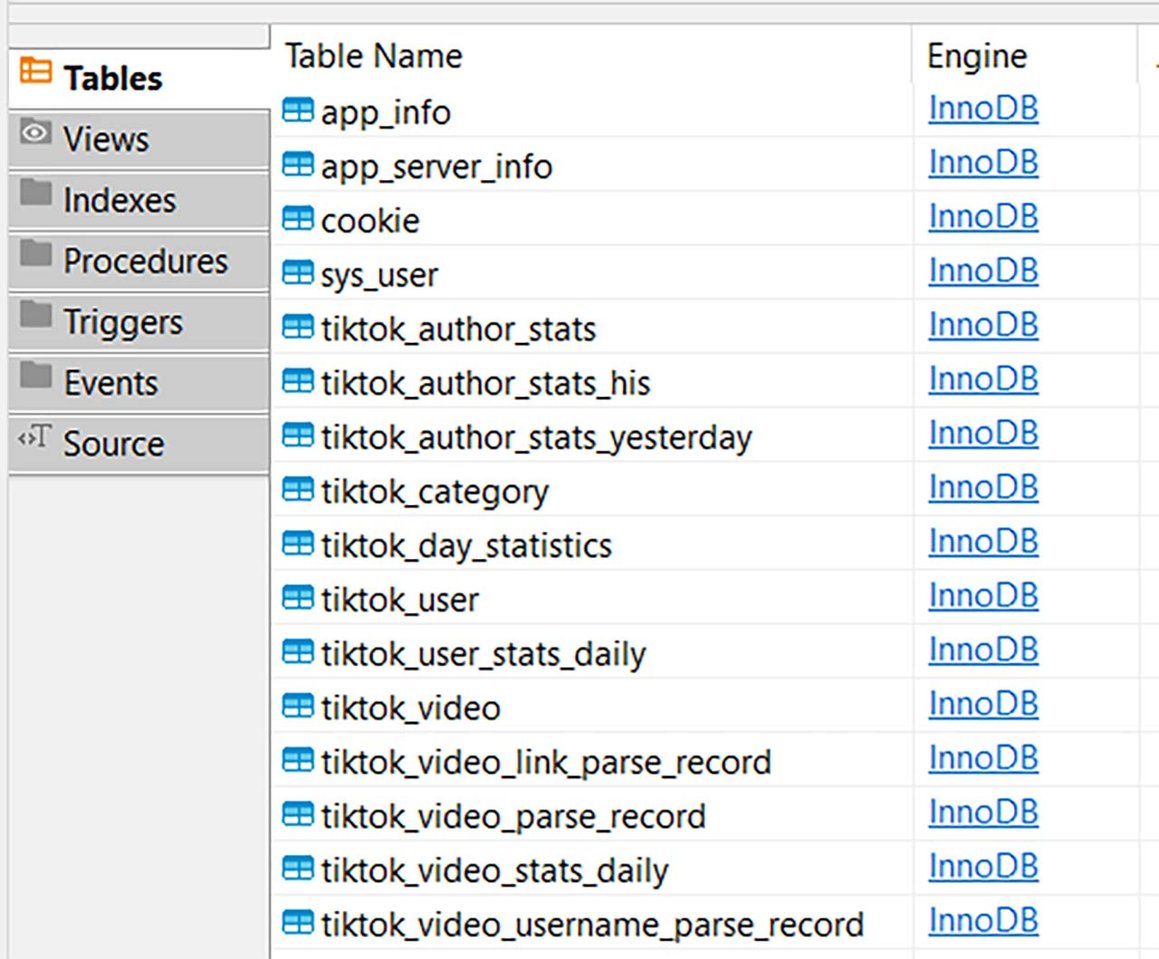Sort by the Table Name column header

pos(374,56)
